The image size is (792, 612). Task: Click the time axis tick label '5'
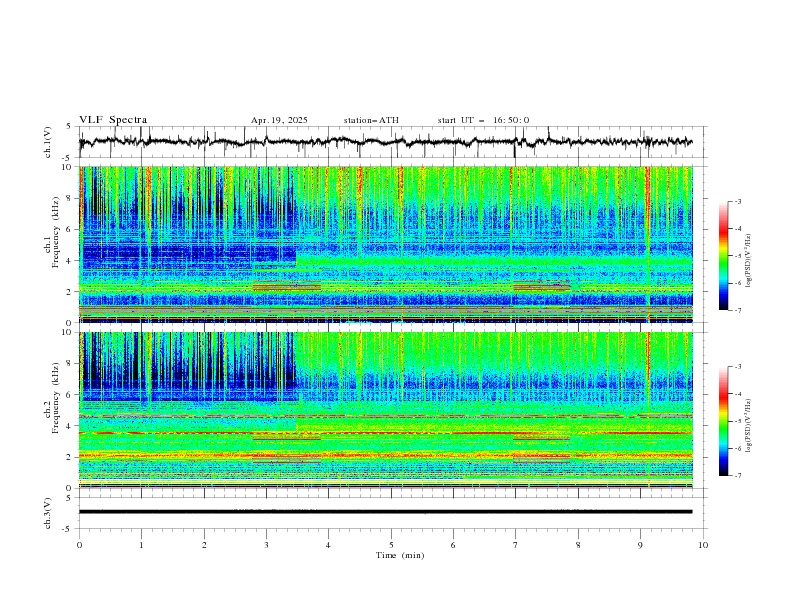coord(391,545)
